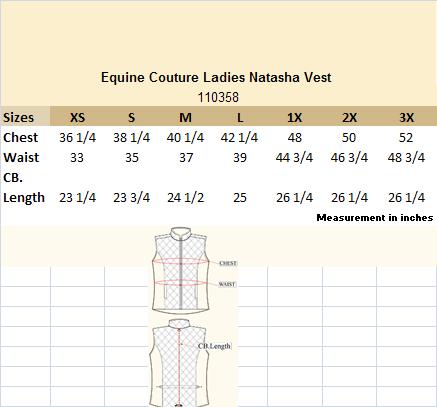Click chest value 52 for 3X

pyautogui.click(x=406, y=137)
